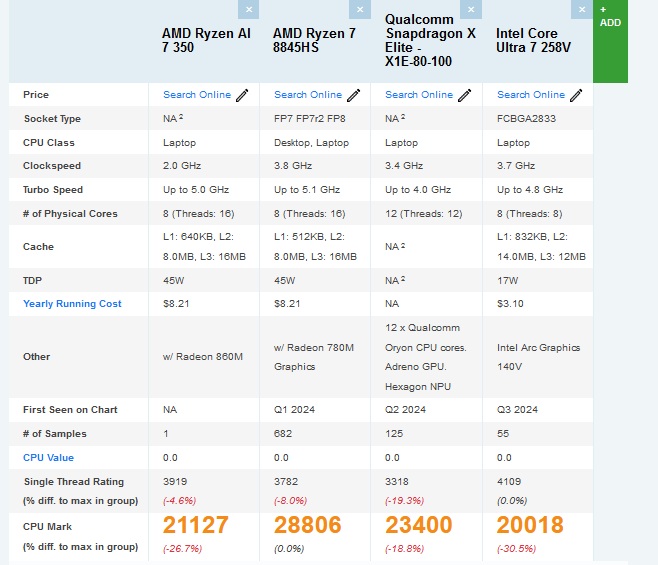658x565 pixels.
Task: Click single thread rating 4109
Action: tap(509, 481)
